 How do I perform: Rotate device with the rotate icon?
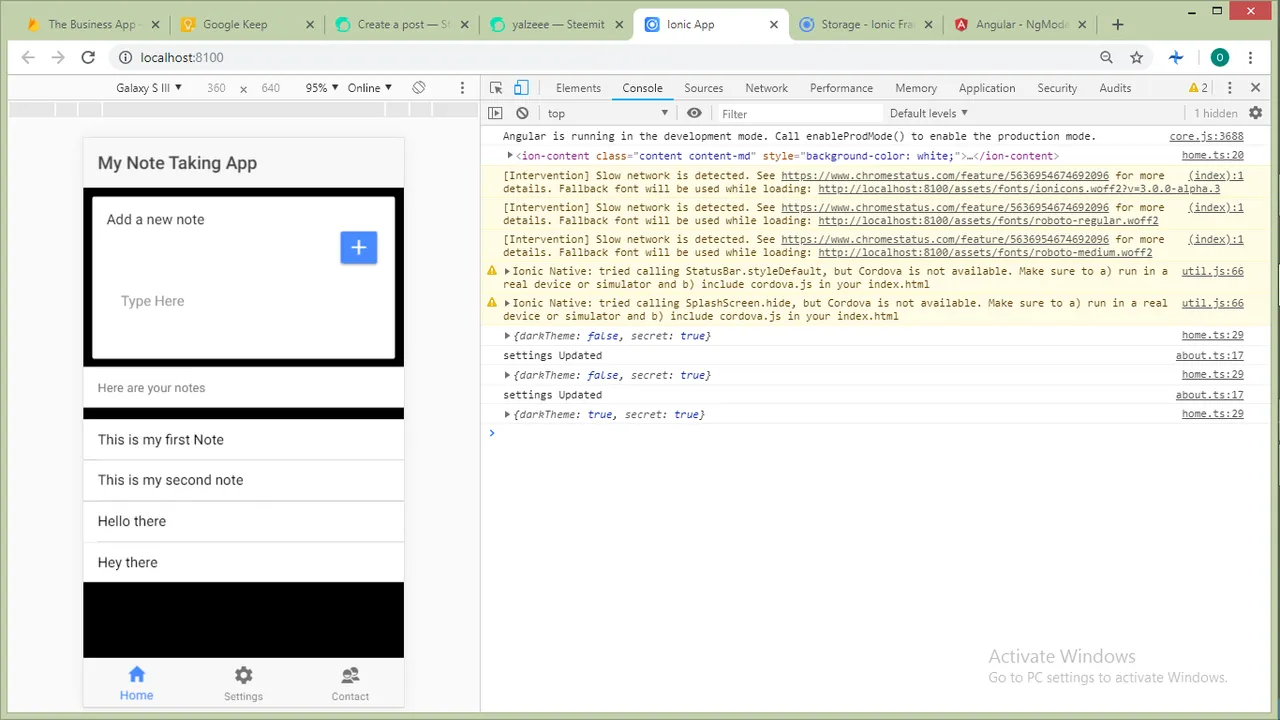click(419, 88)
